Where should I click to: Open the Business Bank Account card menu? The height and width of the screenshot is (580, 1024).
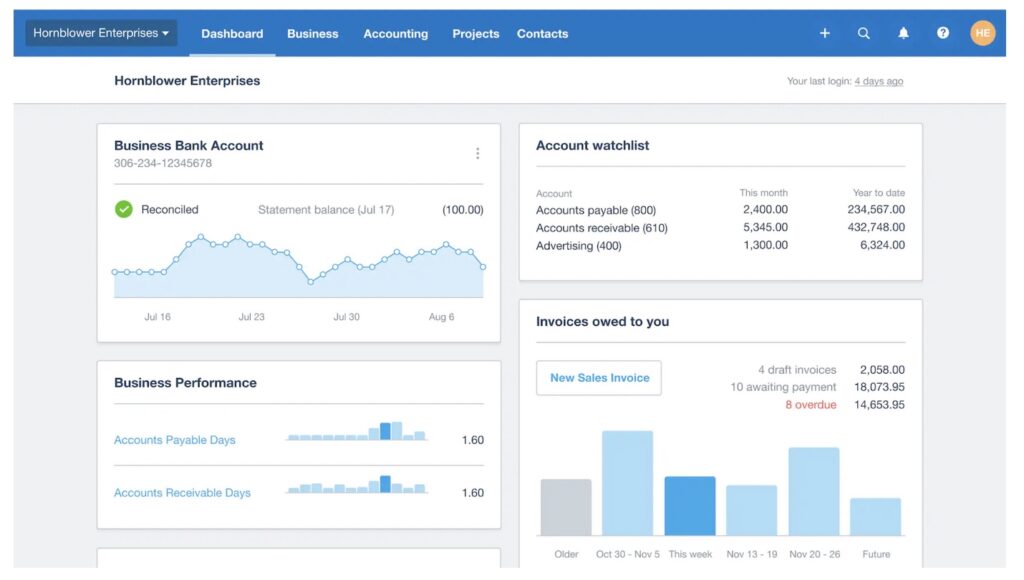tap(478, 152)
